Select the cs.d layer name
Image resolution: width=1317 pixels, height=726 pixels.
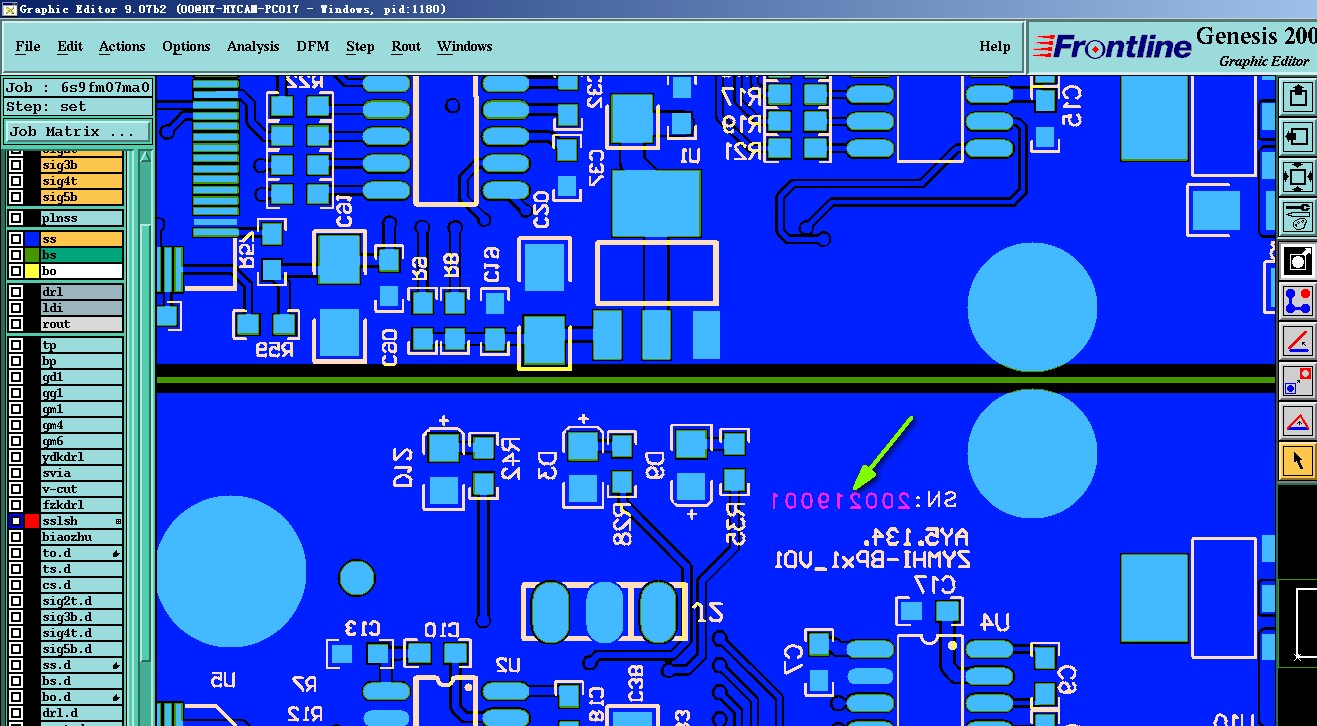coord(82,585)
